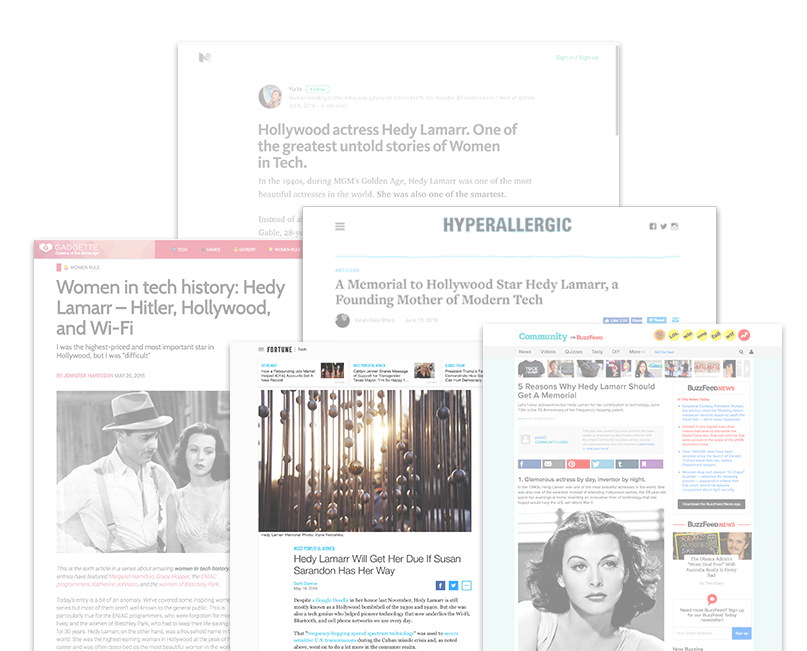This screenshot has width=807, height=651.
Task: Follow author Yulia on Medium
Action: [x=318, y=89]
